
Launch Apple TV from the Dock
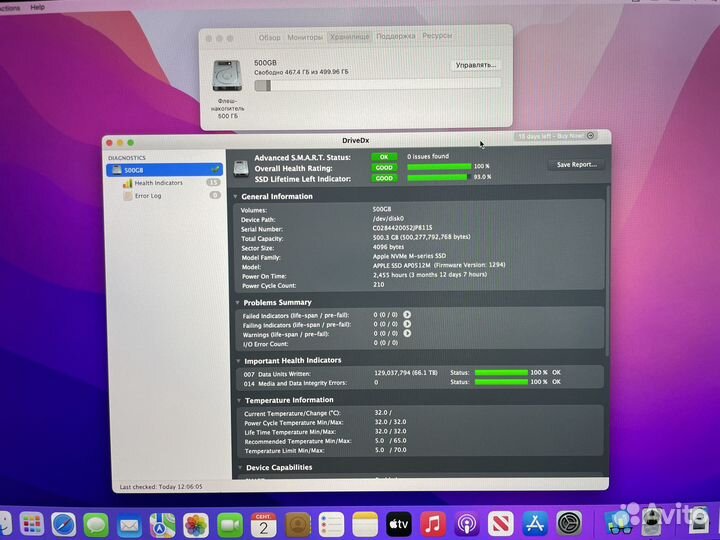(399, 524)
